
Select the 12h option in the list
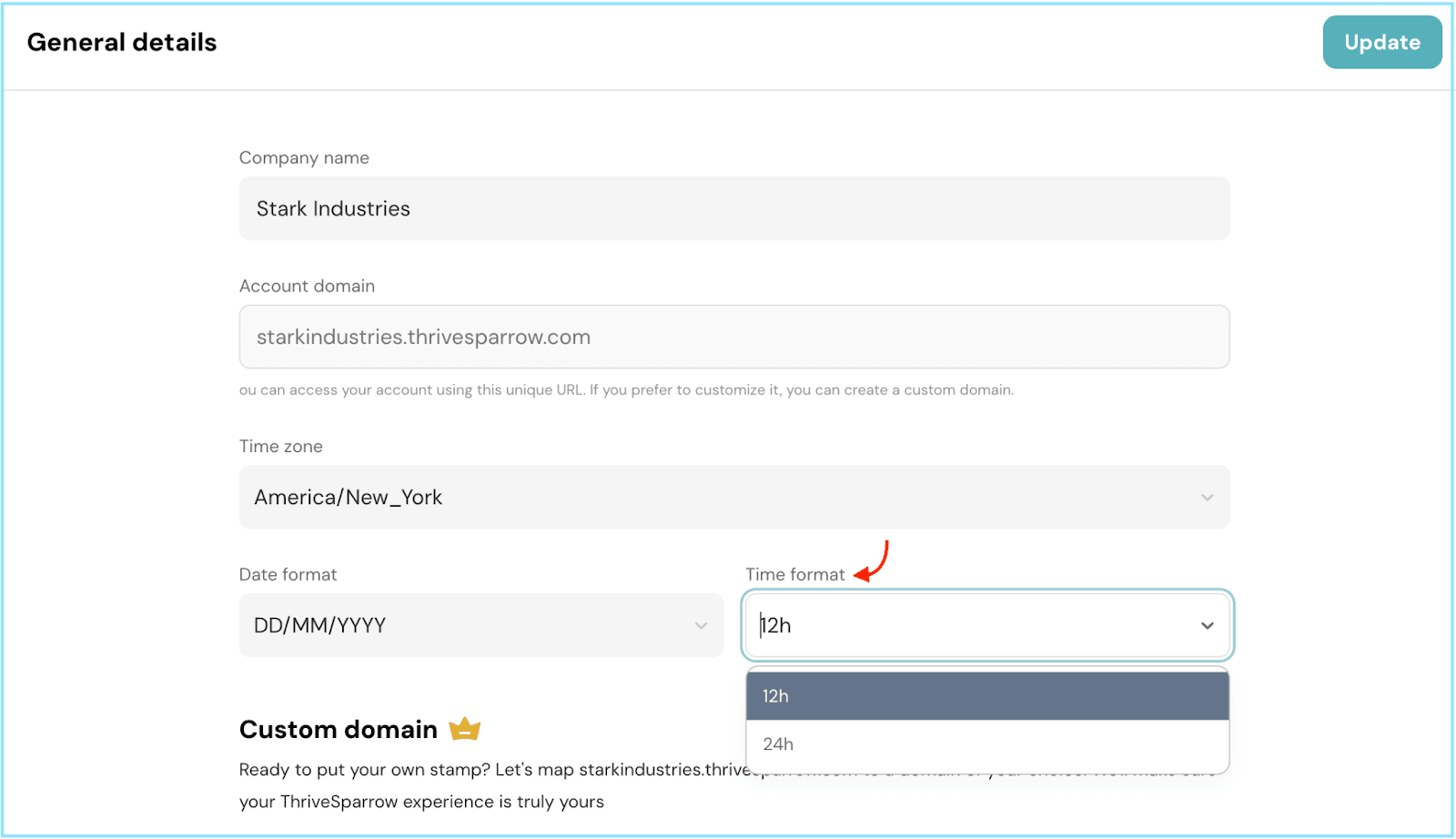point(986,696)
